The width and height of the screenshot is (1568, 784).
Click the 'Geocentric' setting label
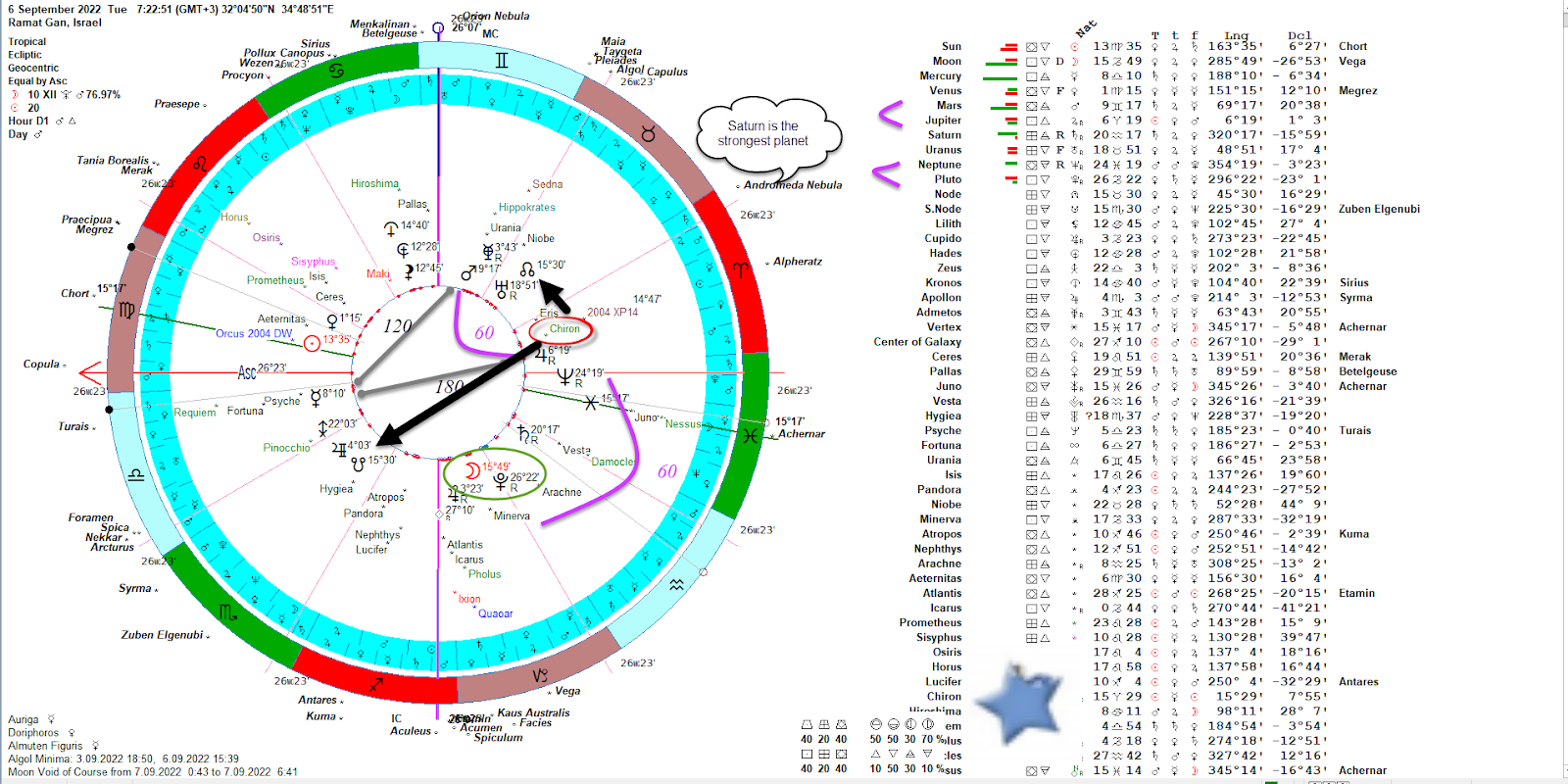pos(33,68)
